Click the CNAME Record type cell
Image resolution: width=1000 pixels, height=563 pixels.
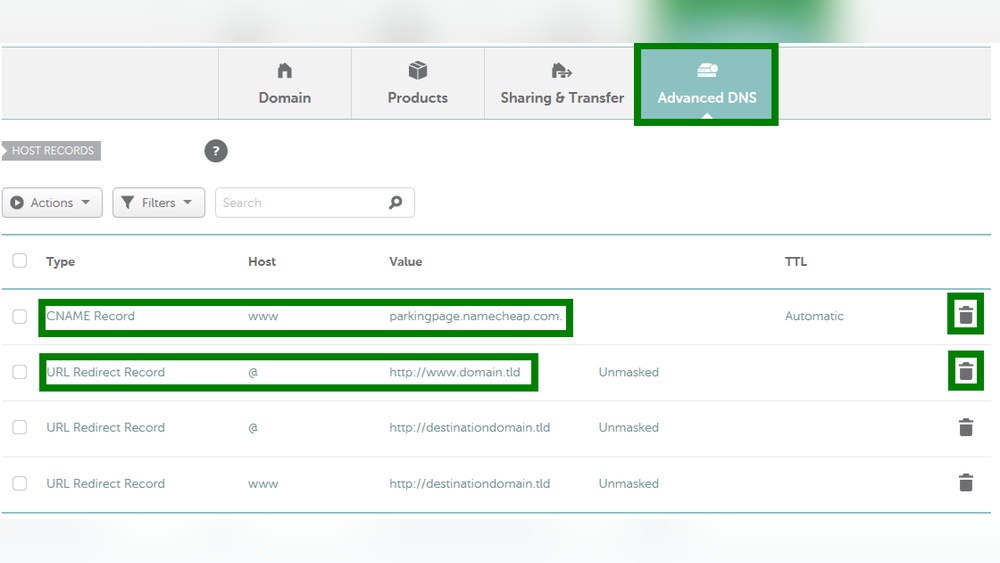pyautogui.click(x=91, y=316)
